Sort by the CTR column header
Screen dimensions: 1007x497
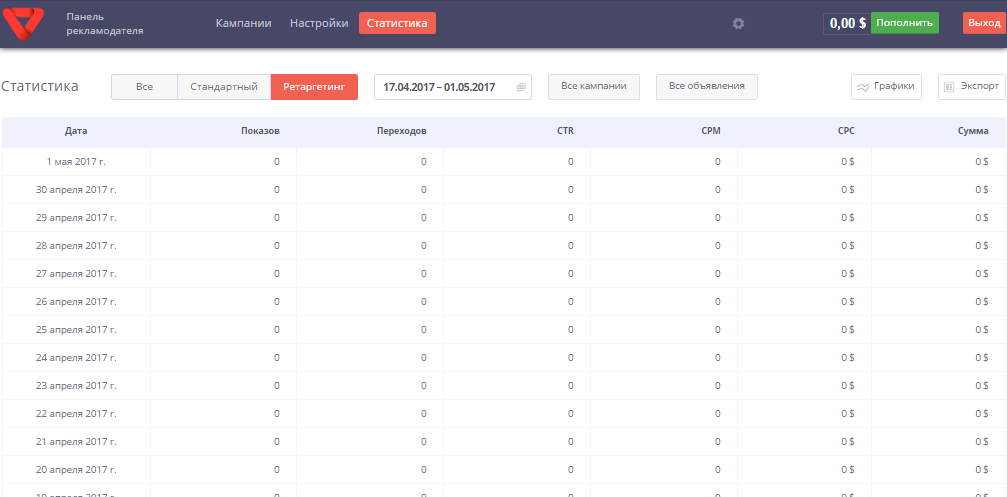click(565, 131)
